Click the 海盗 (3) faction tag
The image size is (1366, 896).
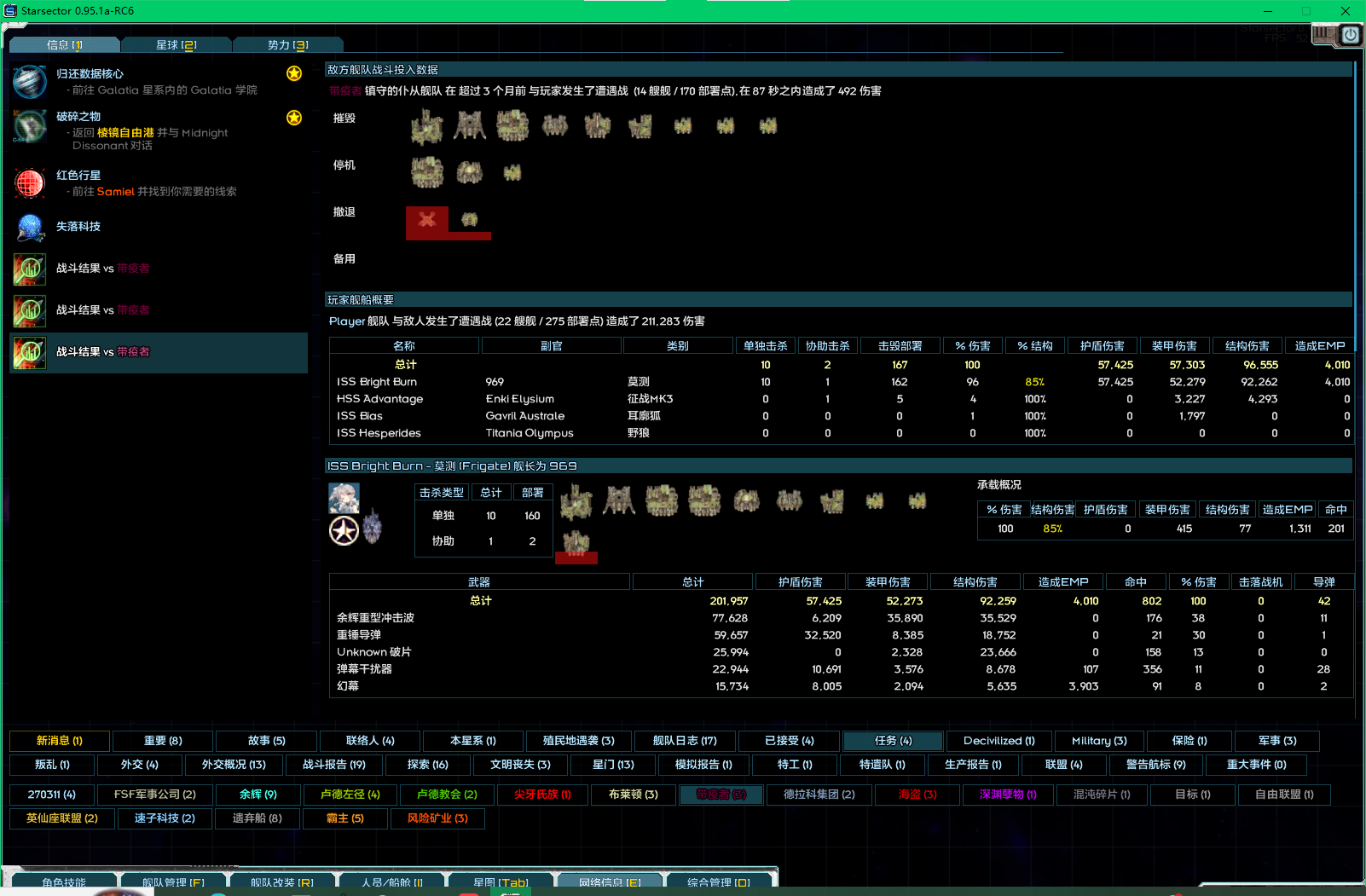[917, 795]
